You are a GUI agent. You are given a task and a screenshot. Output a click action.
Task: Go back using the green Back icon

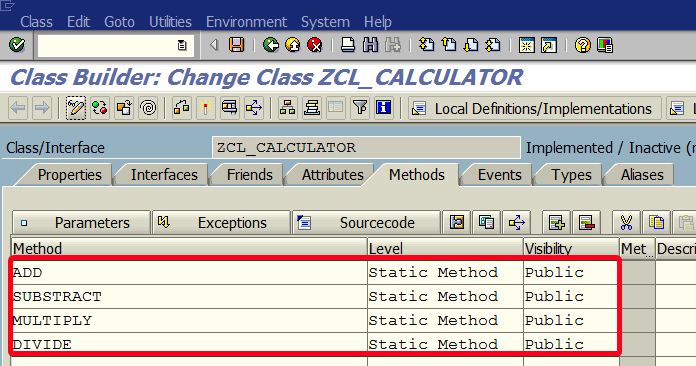click(270, 45)
